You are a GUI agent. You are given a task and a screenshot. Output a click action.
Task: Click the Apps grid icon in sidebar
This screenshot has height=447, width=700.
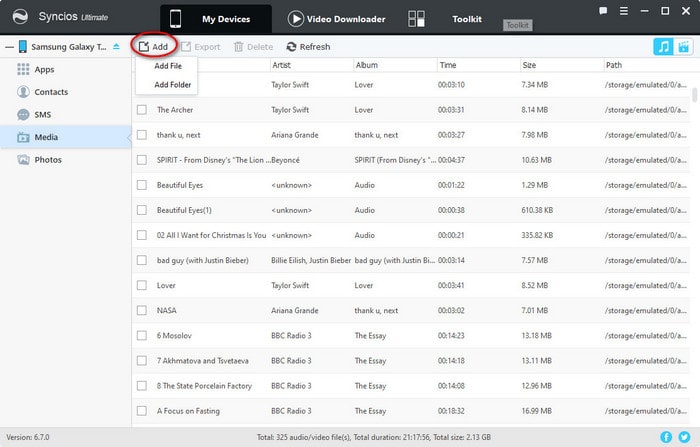point(23,69)
